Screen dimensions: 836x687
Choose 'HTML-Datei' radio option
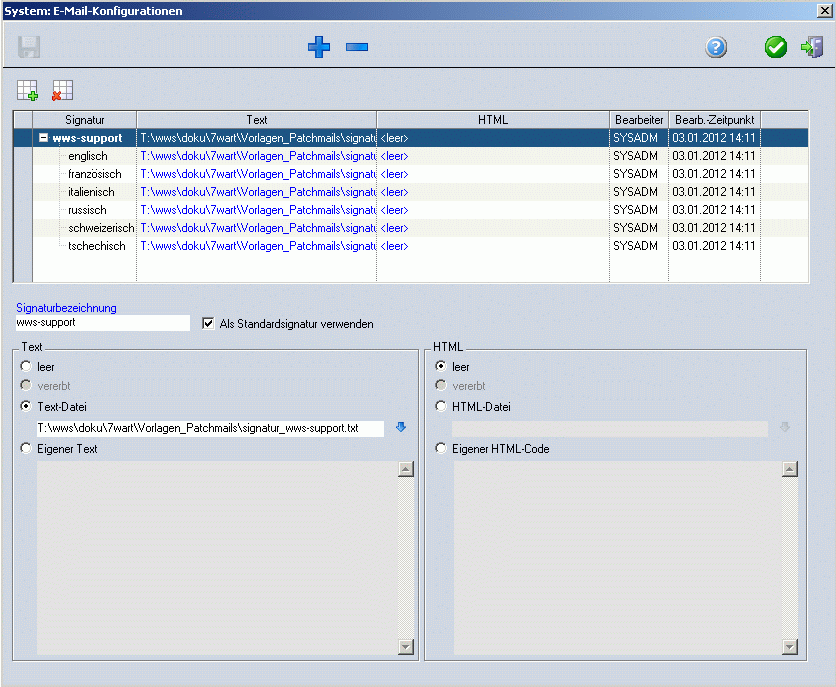pos(441,407)
